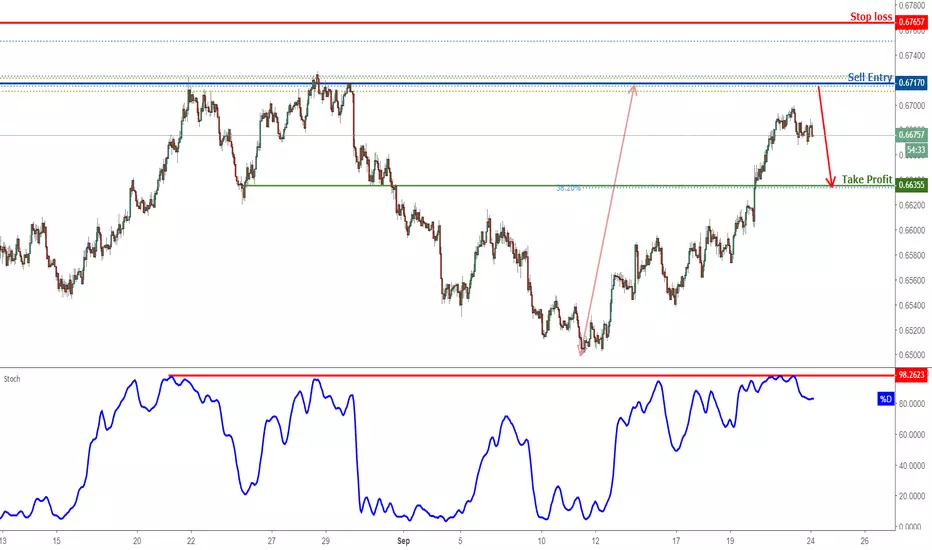Click the 60.0000 stochastic axis label
This screenshot has height=550, width=932.
tap(912, 435)
